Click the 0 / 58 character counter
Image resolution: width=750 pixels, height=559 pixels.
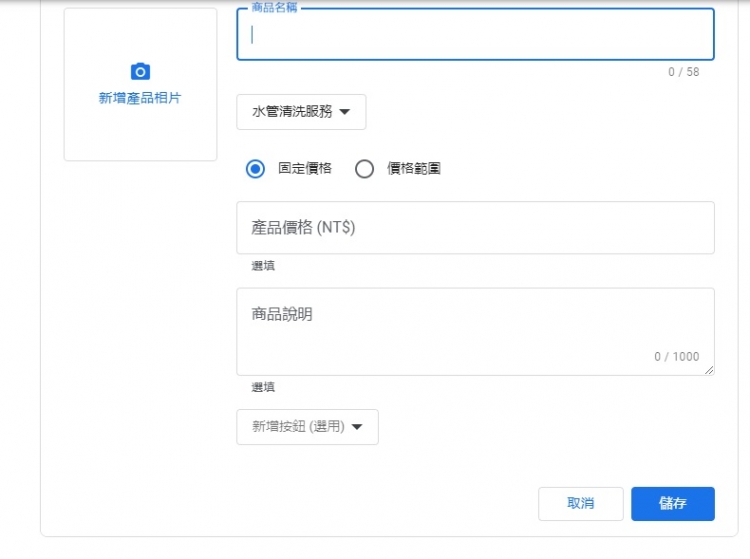(x=684, y=72)
